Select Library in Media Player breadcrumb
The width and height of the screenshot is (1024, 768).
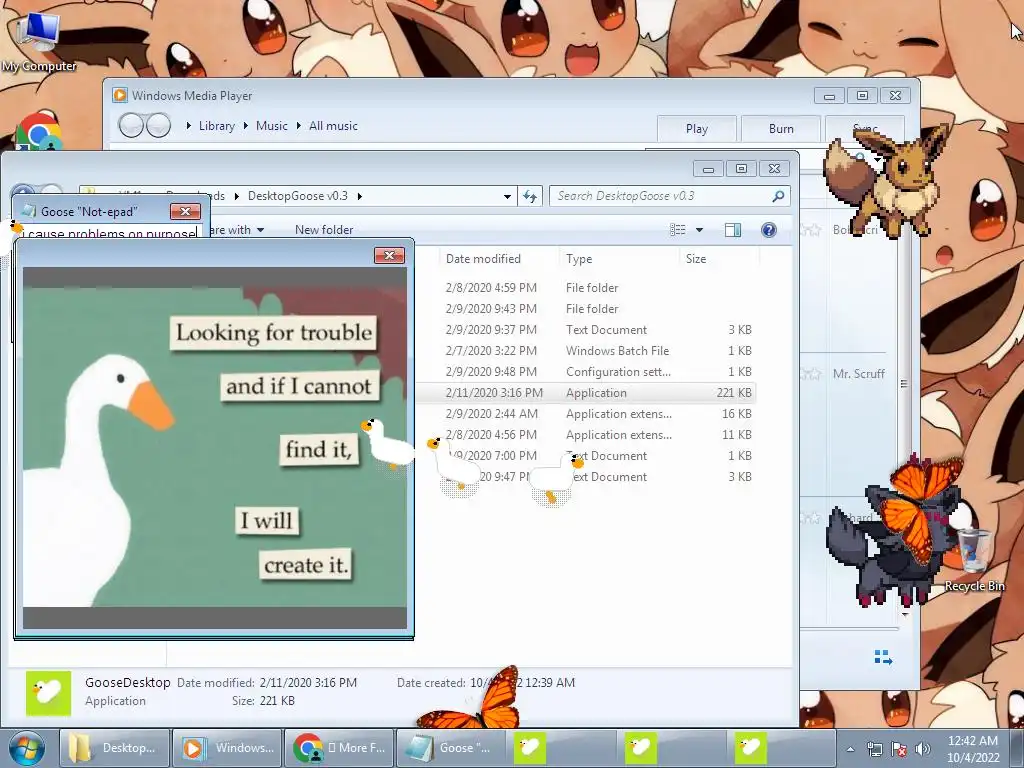pyautogui.click(x=216, y=126)
